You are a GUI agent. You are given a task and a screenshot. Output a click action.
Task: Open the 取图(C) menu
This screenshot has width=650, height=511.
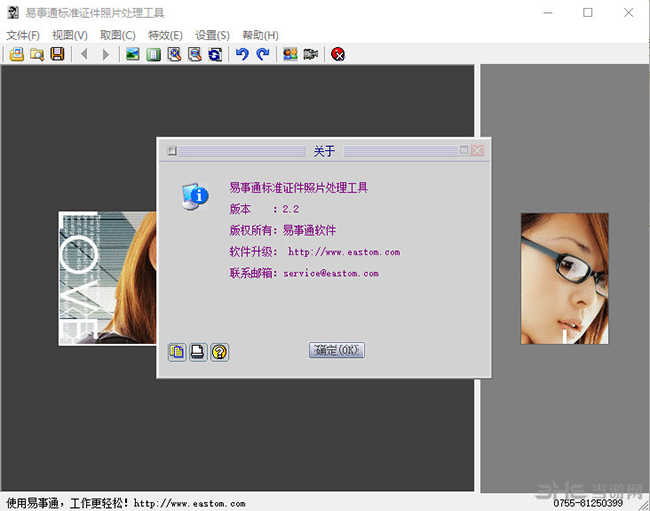118,35
